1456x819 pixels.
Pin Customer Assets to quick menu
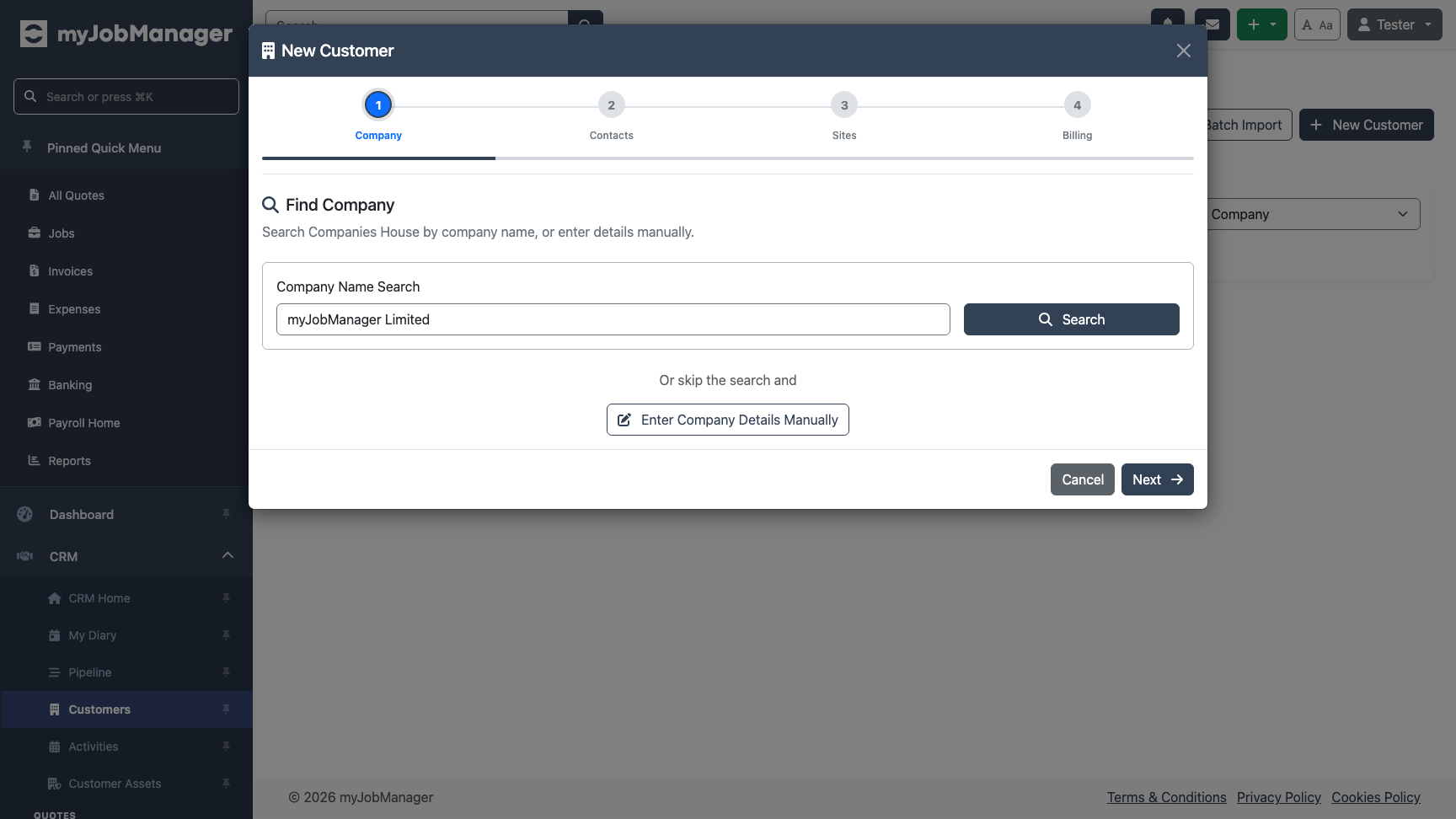tap(226, 784)
